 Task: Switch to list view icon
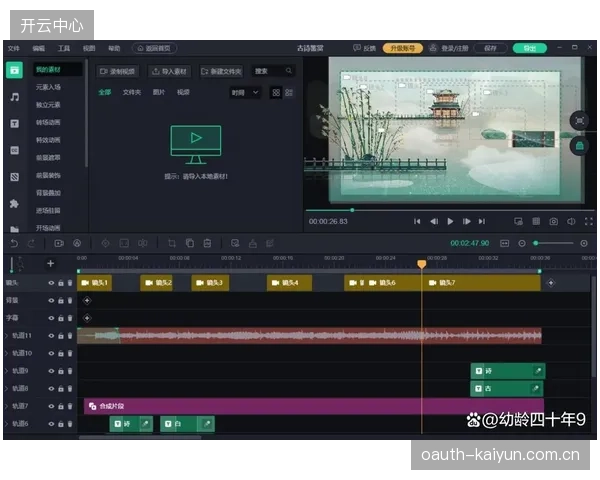point(289,93)
